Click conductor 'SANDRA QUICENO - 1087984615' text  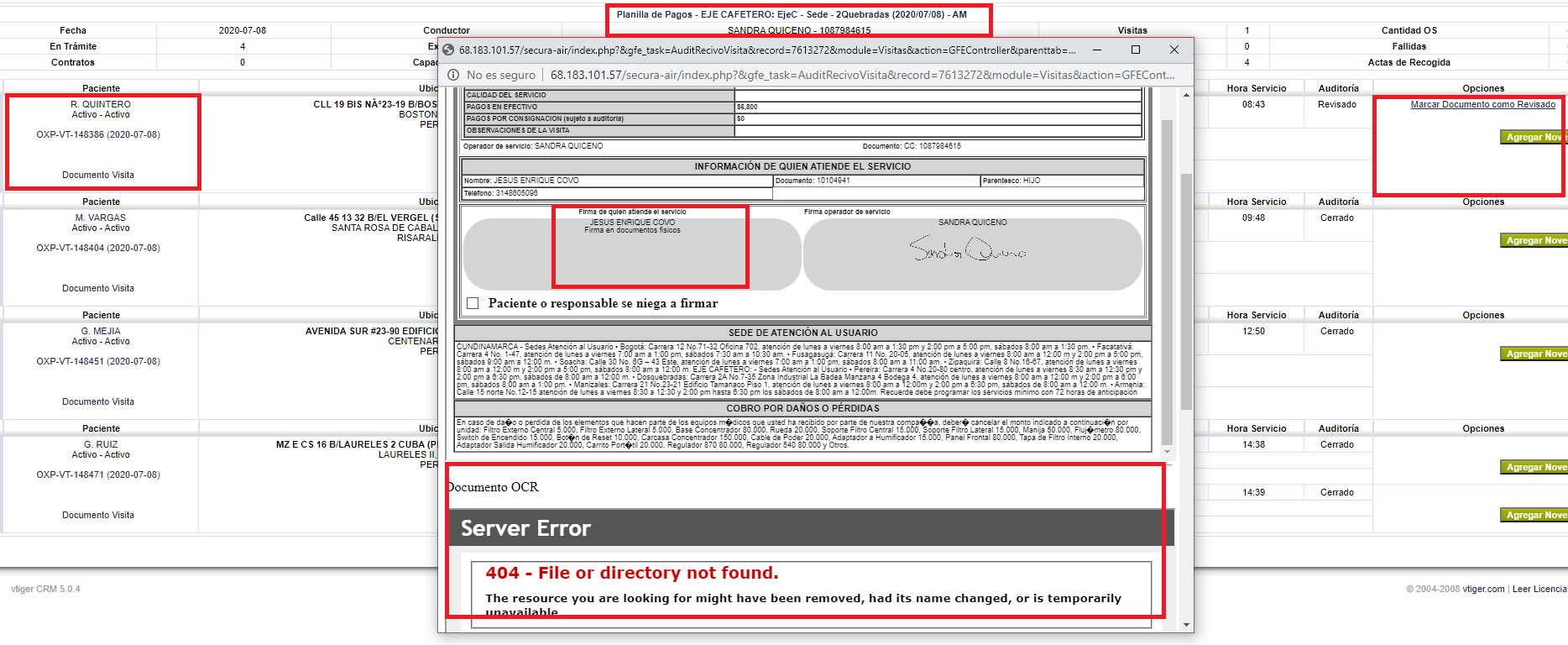[x=799, y=30]
